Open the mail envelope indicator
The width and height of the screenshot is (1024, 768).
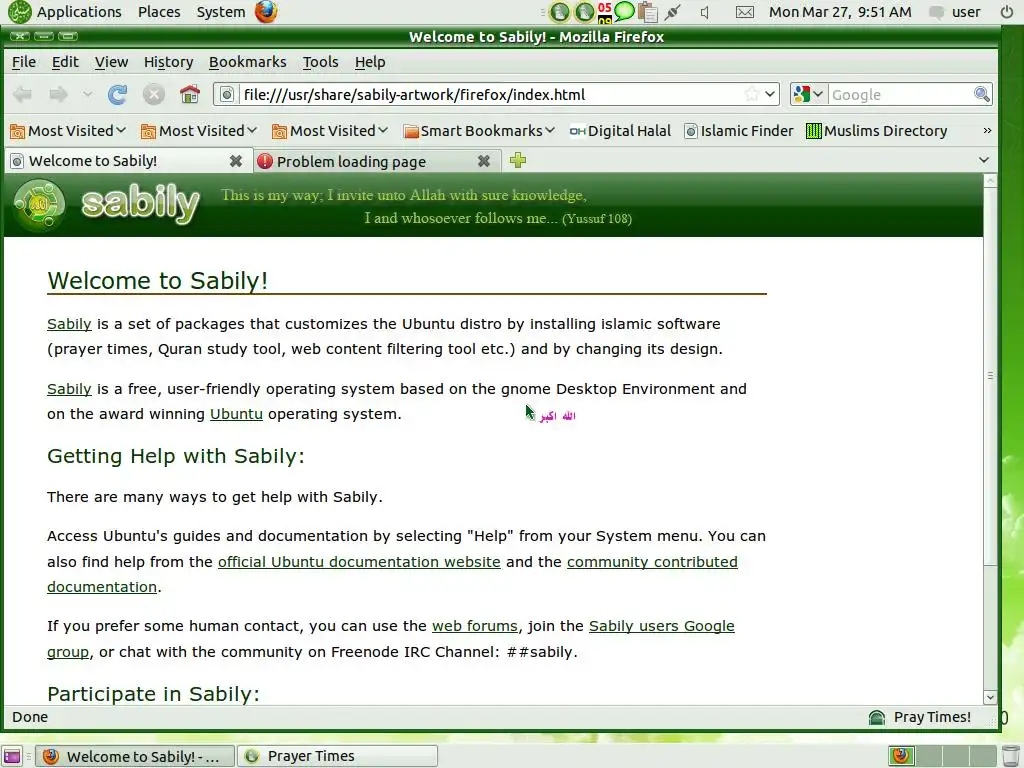click(x=744, y=12)
